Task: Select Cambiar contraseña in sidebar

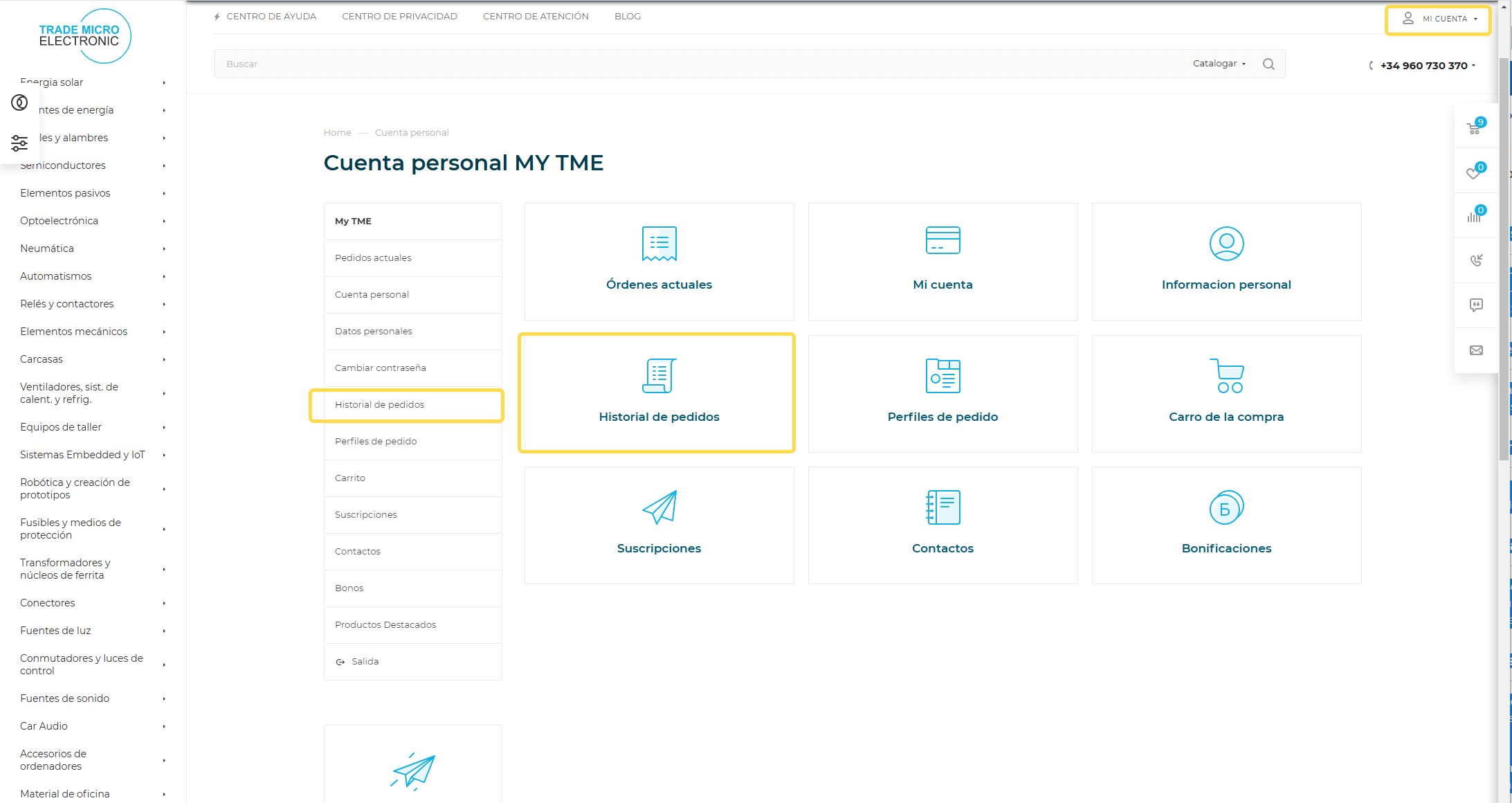Action: click(x=381, y=368)
